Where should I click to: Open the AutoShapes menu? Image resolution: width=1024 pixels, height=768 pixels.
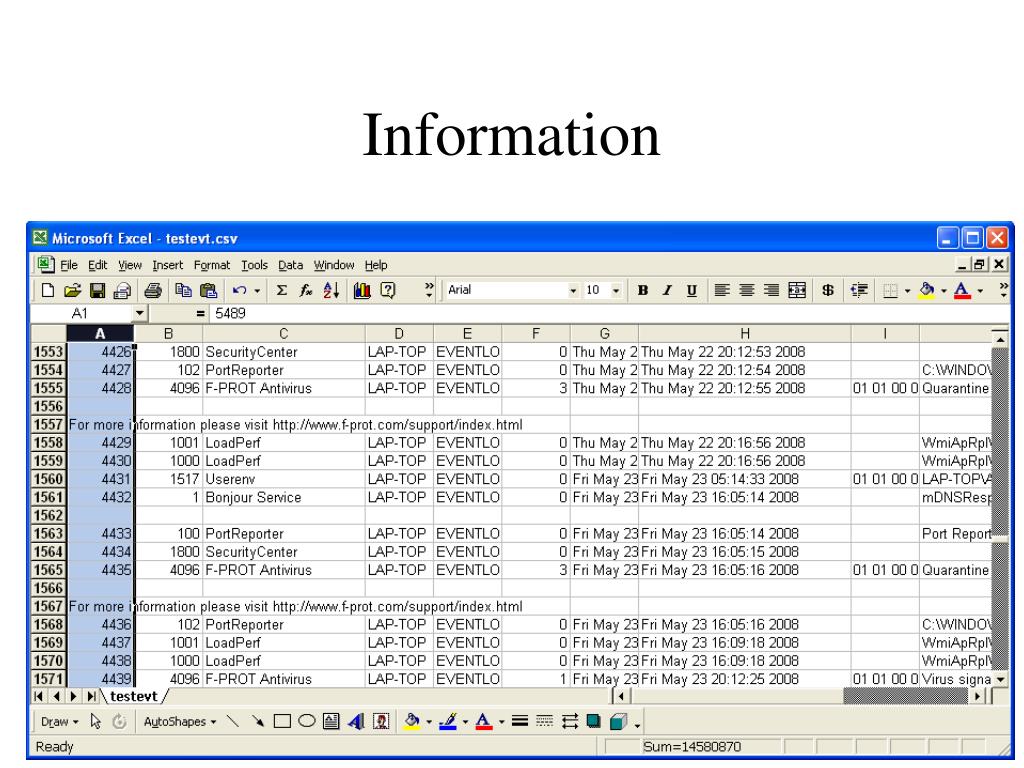point(180,722)
